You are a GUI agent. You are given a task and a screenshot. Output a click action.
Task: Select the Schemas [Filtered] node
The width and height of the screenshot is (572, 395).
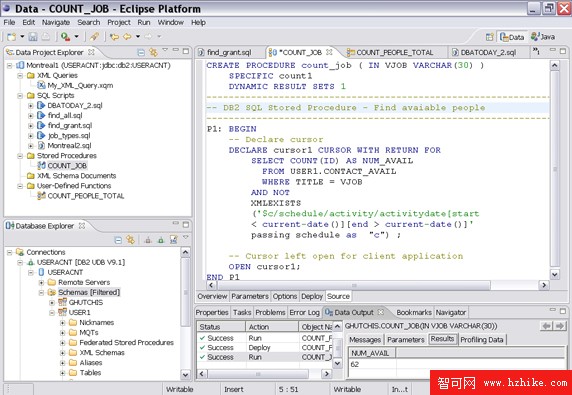coord(89,293)
